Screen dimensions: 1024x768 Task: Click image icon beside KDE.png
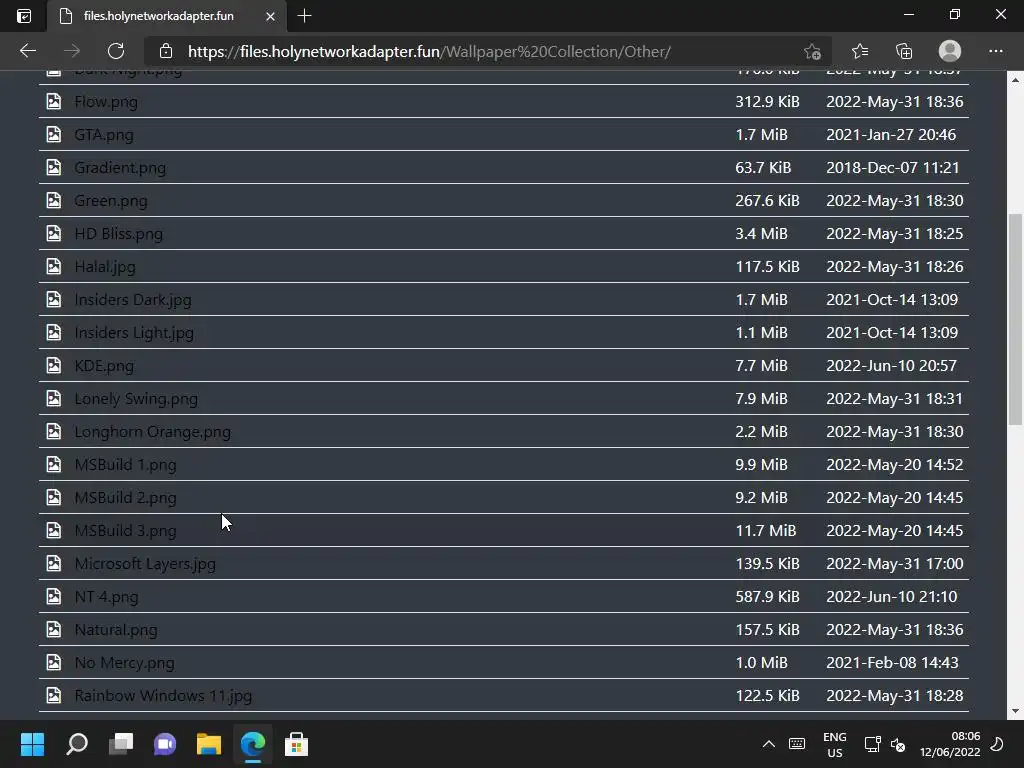click(x=54, y=365)
